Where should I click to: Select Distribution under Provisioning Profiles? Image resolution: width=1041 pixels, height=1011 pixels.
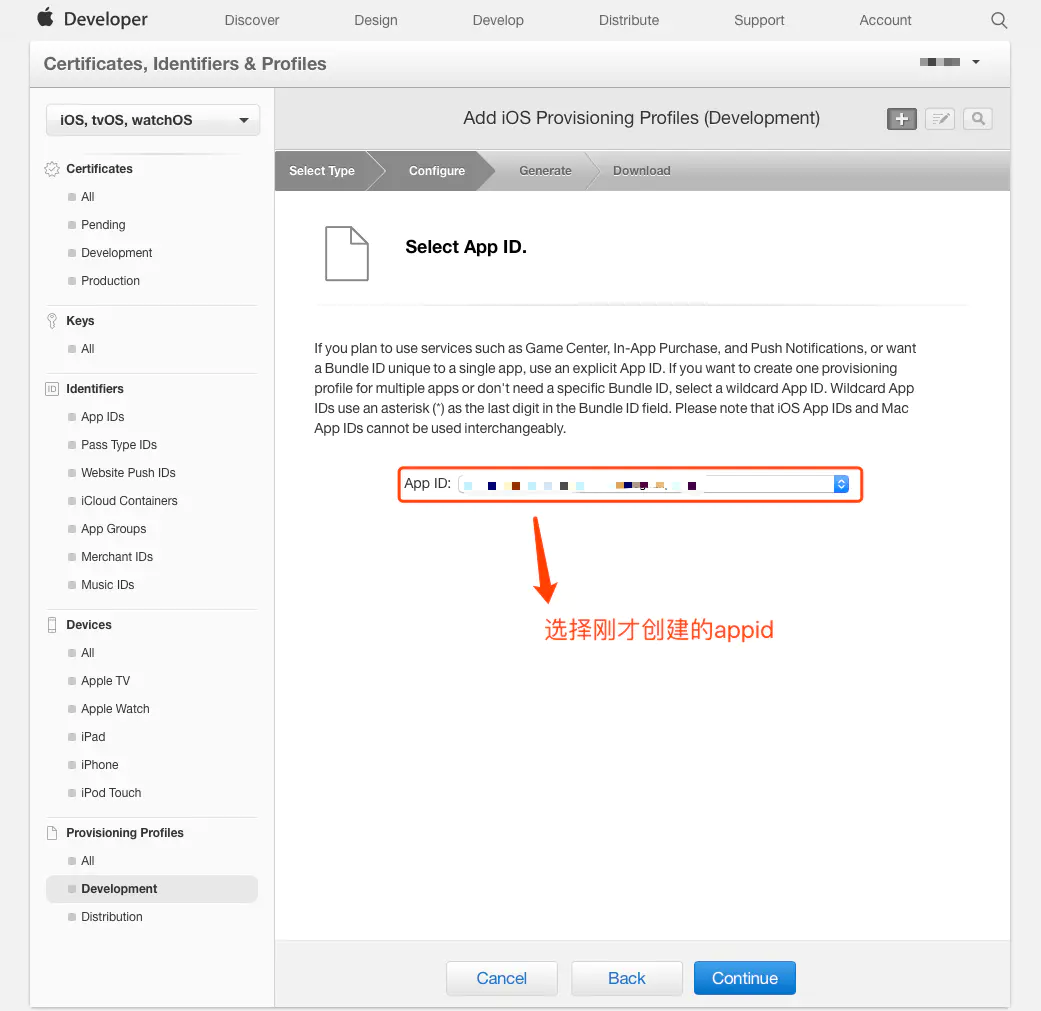(x=112, y=917)
